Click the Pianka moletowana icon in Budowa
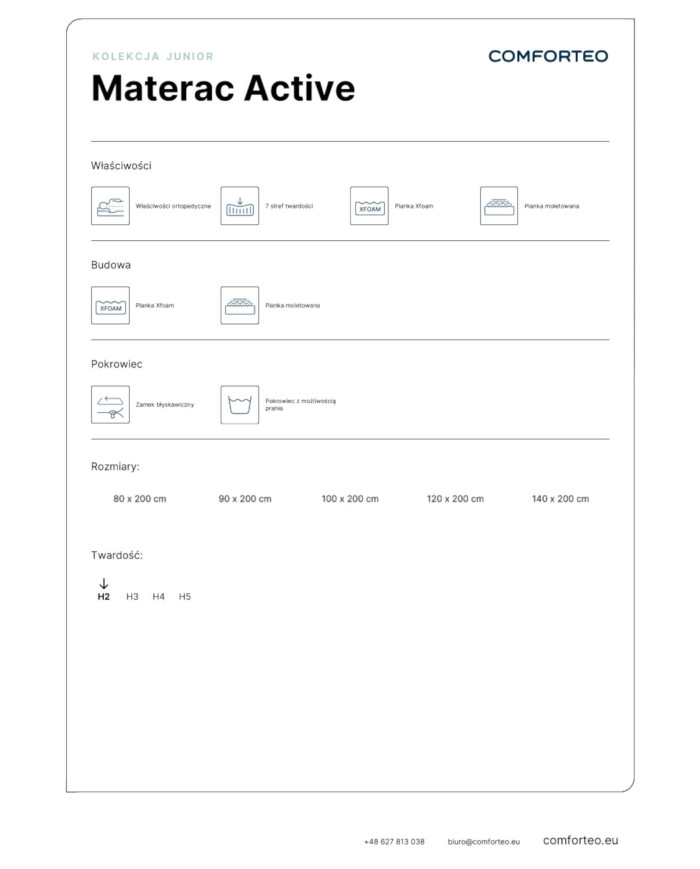The height and width of the screenshot is (869, 700). [240, 305]
